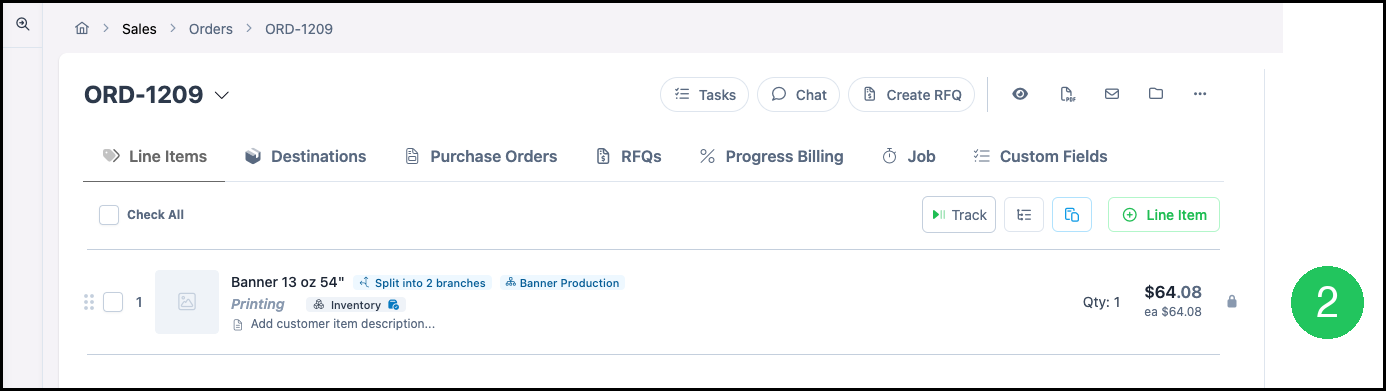Click the Banner 13 oz 54" item name
Image resolution: width=1386 pixels, height=391 pixels.
288,282
